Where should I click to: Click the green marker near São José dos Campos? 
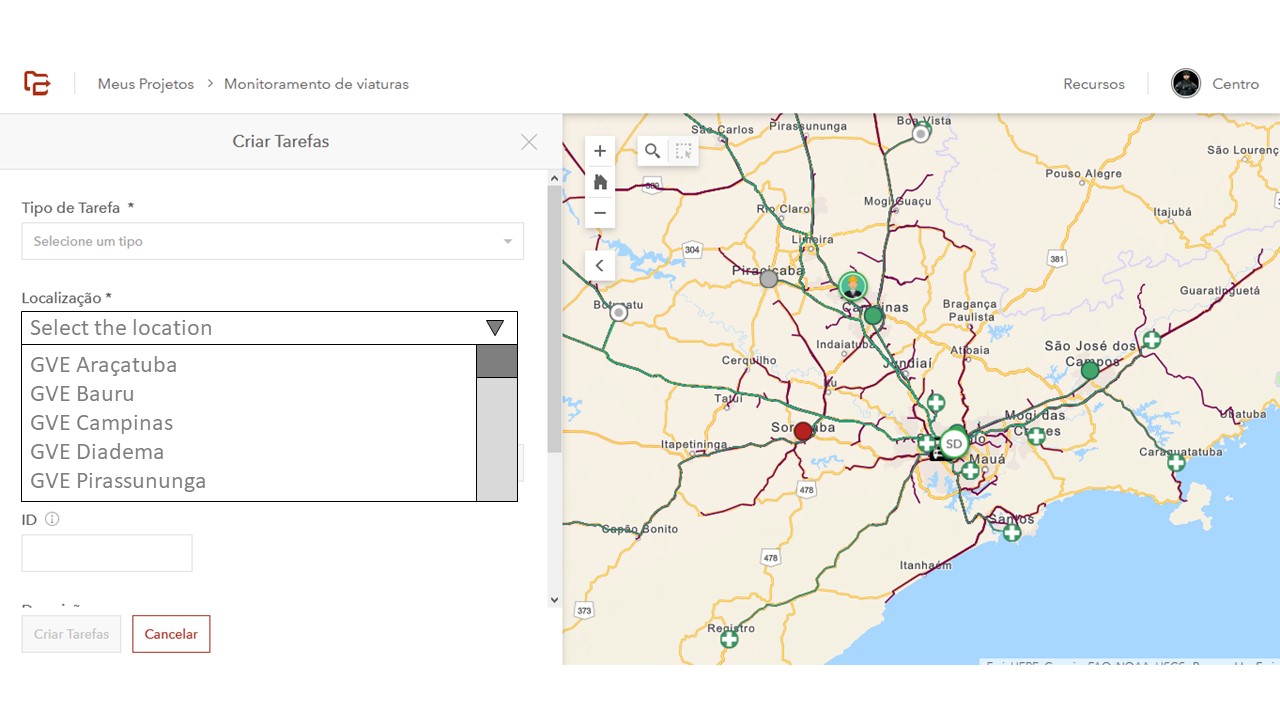[x=1090, y=370]
